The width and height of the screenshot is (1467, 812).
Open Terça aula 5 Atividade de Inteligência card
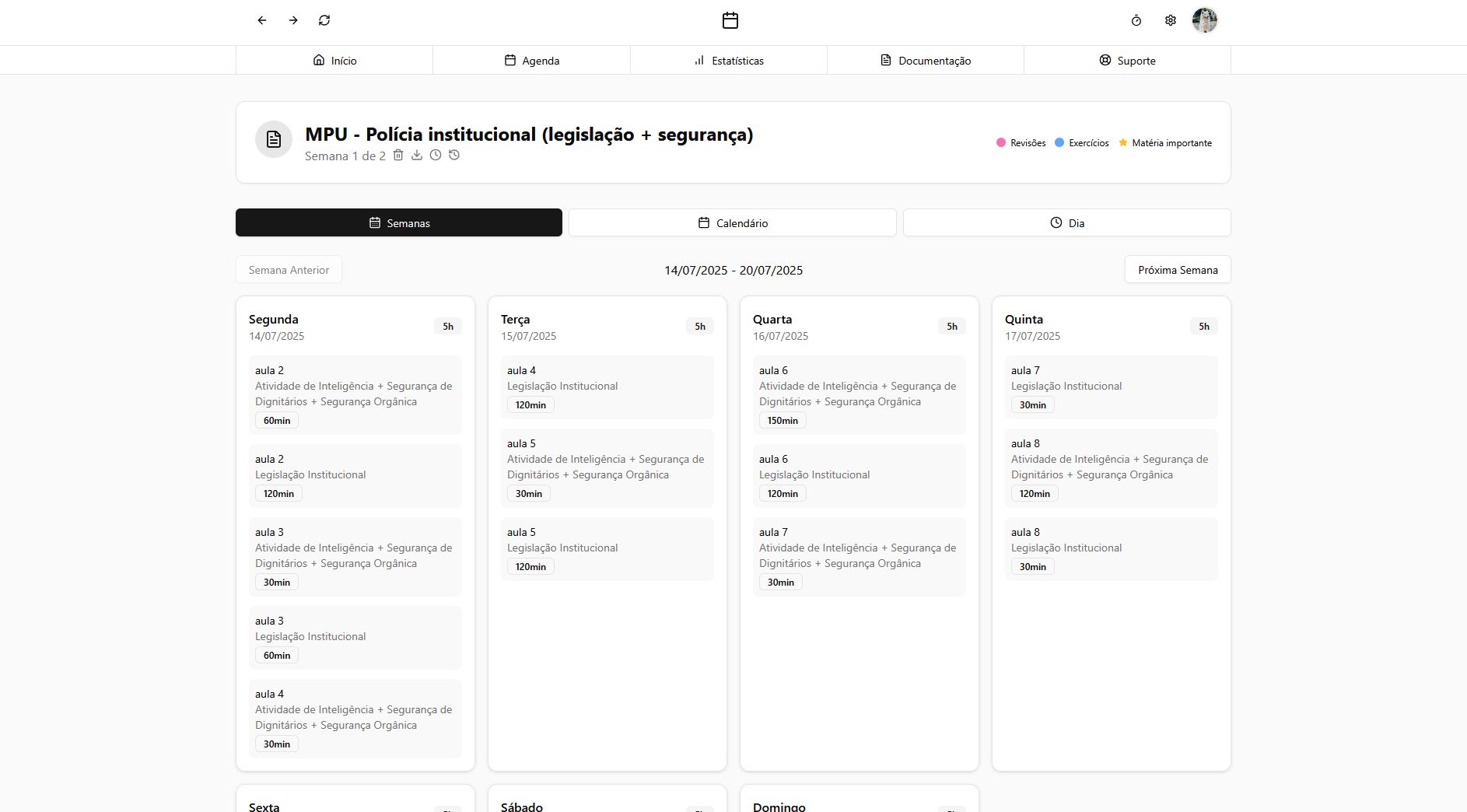click(x=607, y=468)
